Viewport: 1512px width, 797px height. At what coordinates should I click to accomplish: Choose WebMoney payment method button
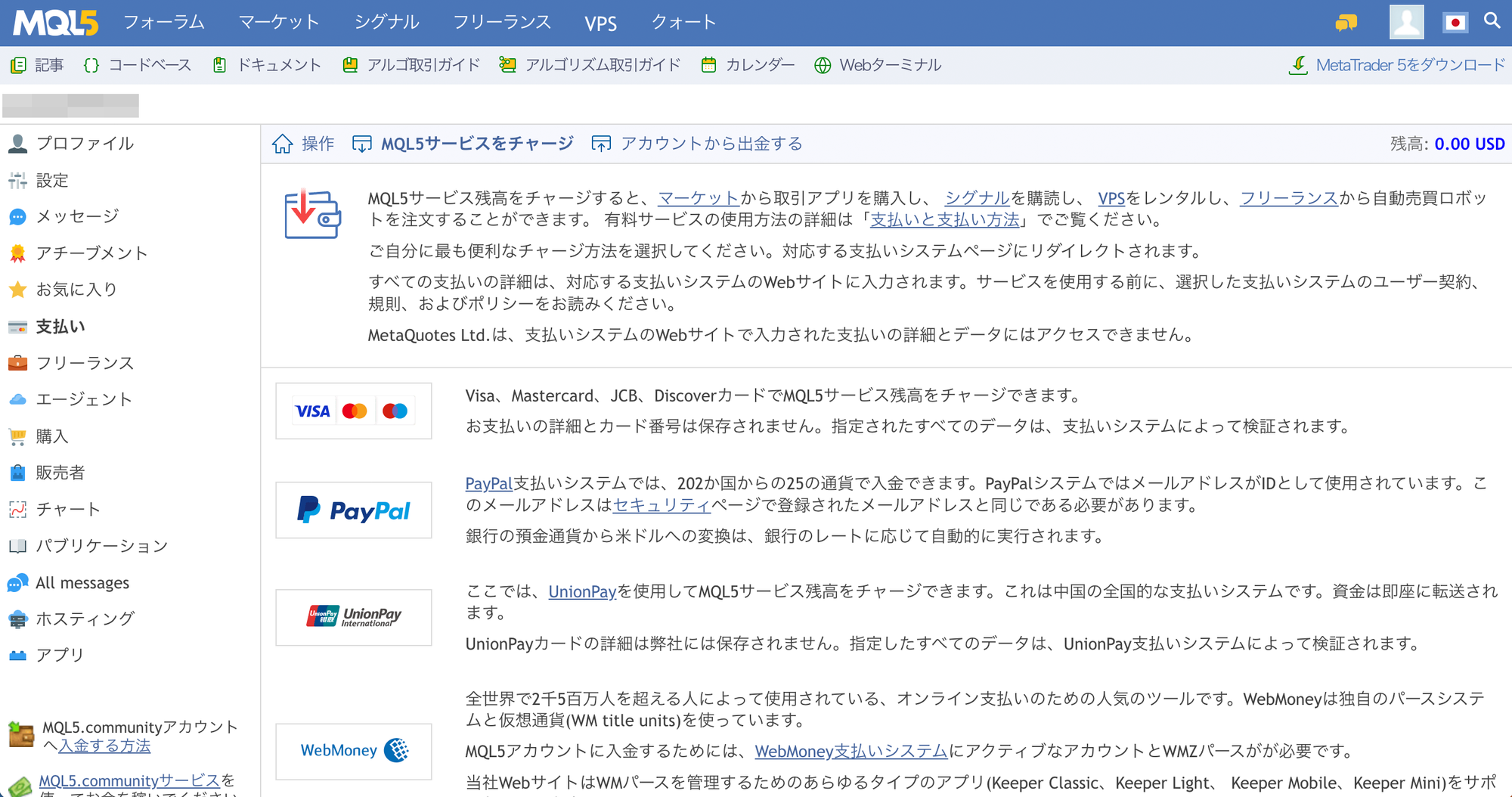(354, 752)
